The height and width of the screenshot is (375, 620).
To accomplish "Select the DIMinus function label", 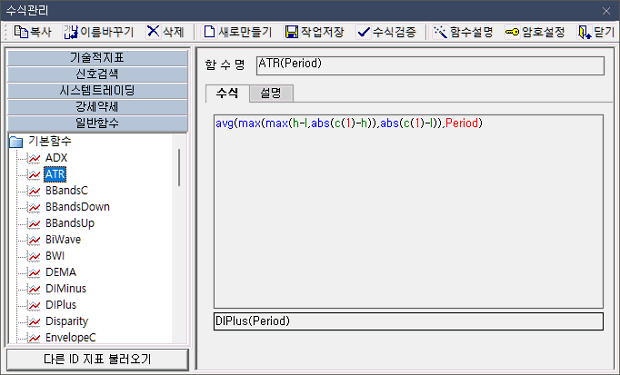I will [x=66, y=289].
